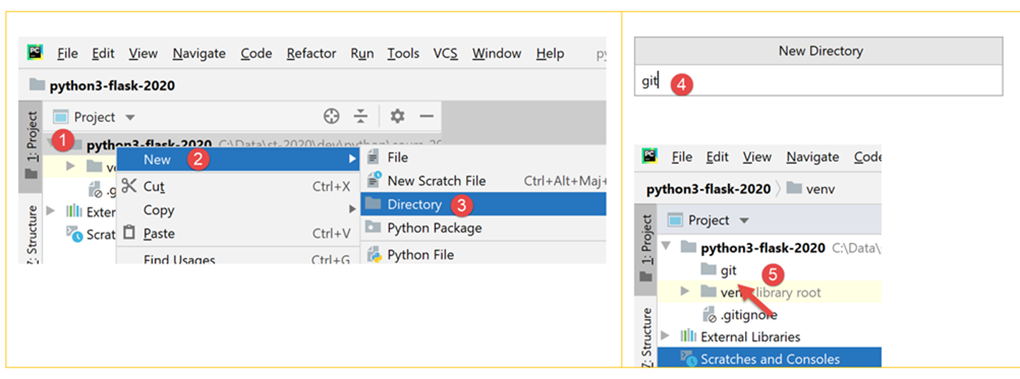This screenshot has width=1020, height=379.
Task: Open View menu in right window
Action: [x=757, y=157]
